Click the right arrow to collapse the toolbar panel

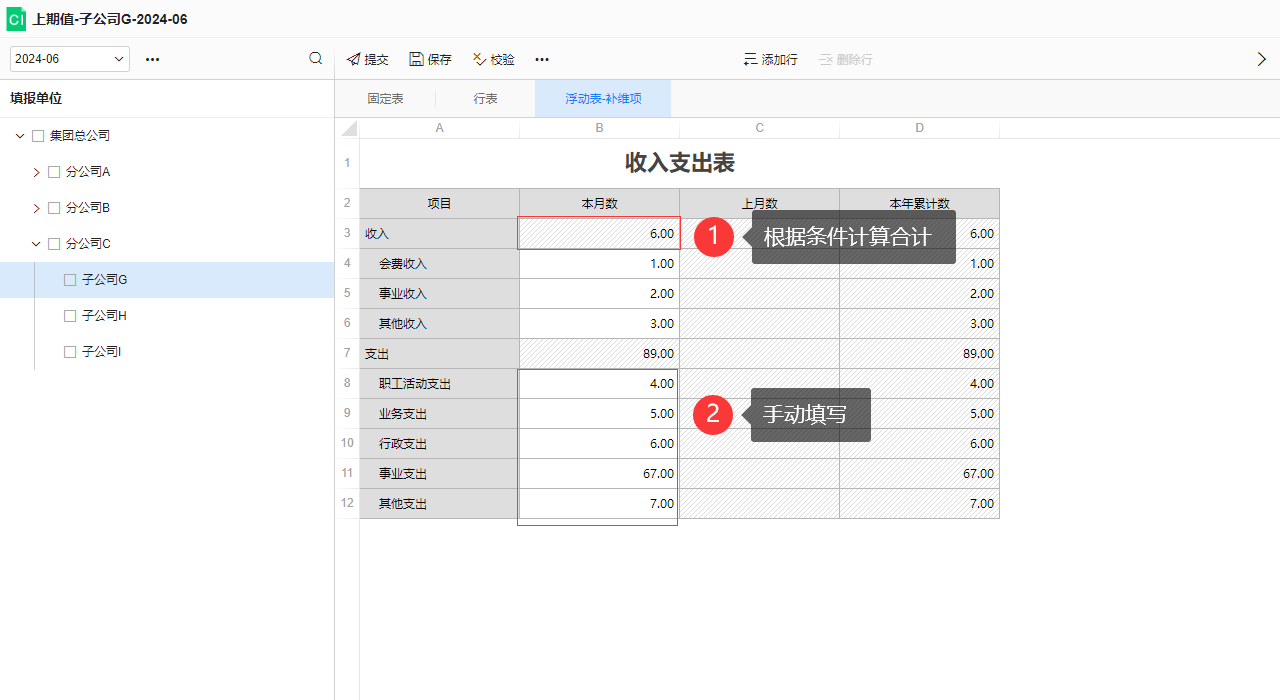coord(1262,59)
